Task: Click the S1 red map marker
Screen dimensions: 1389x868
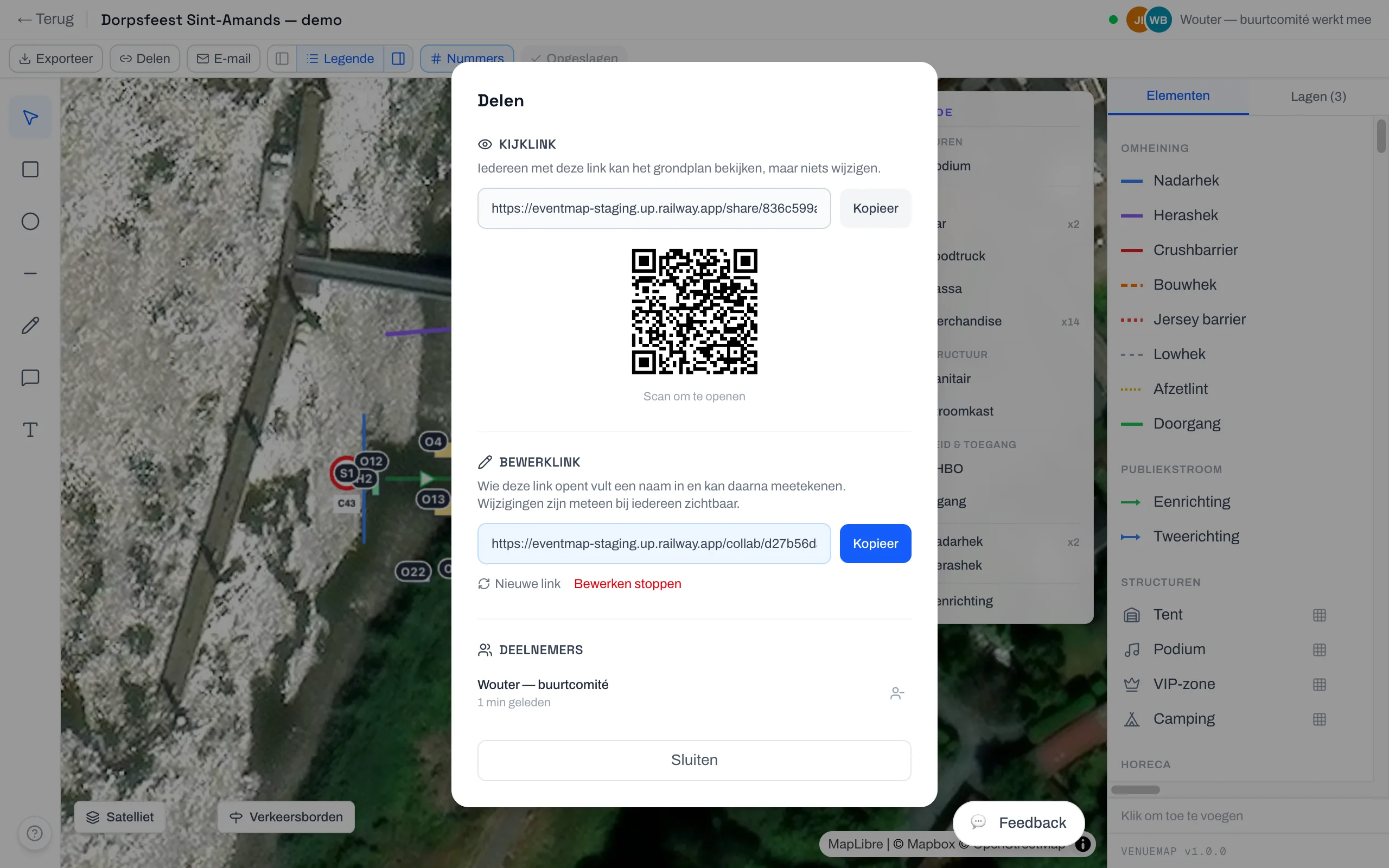Action: tap(346, 474)
